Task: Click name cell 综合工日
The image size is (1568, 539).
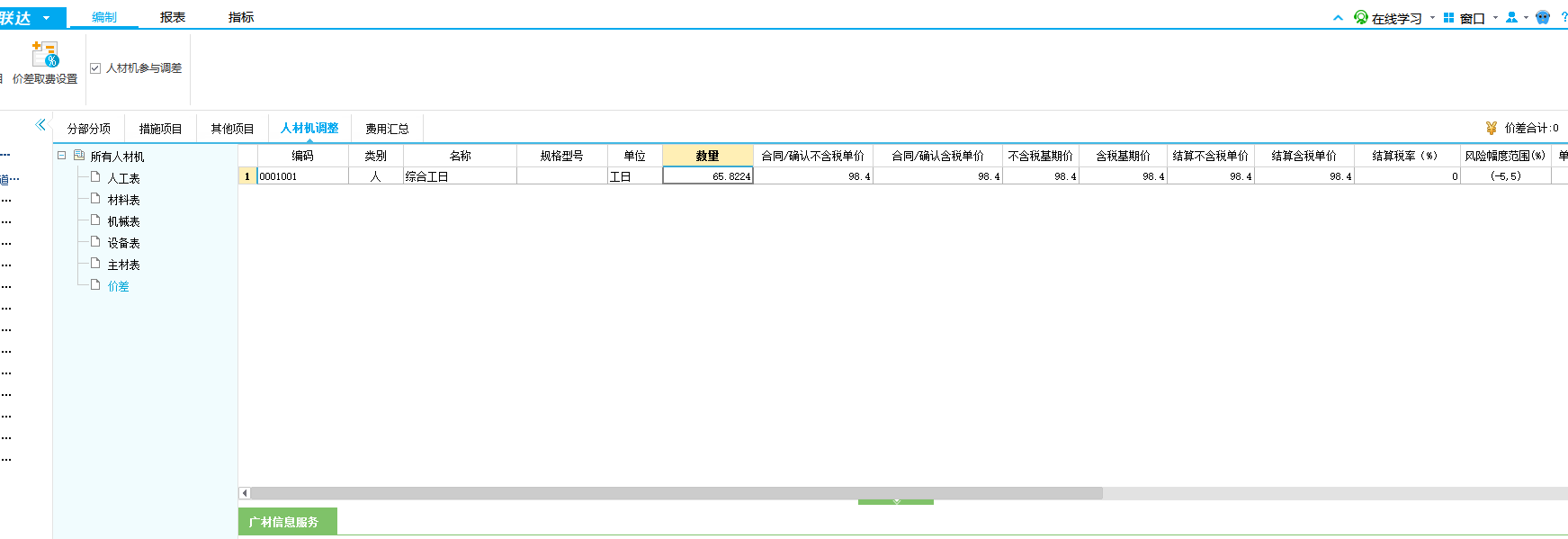Action: pos(461,176)
